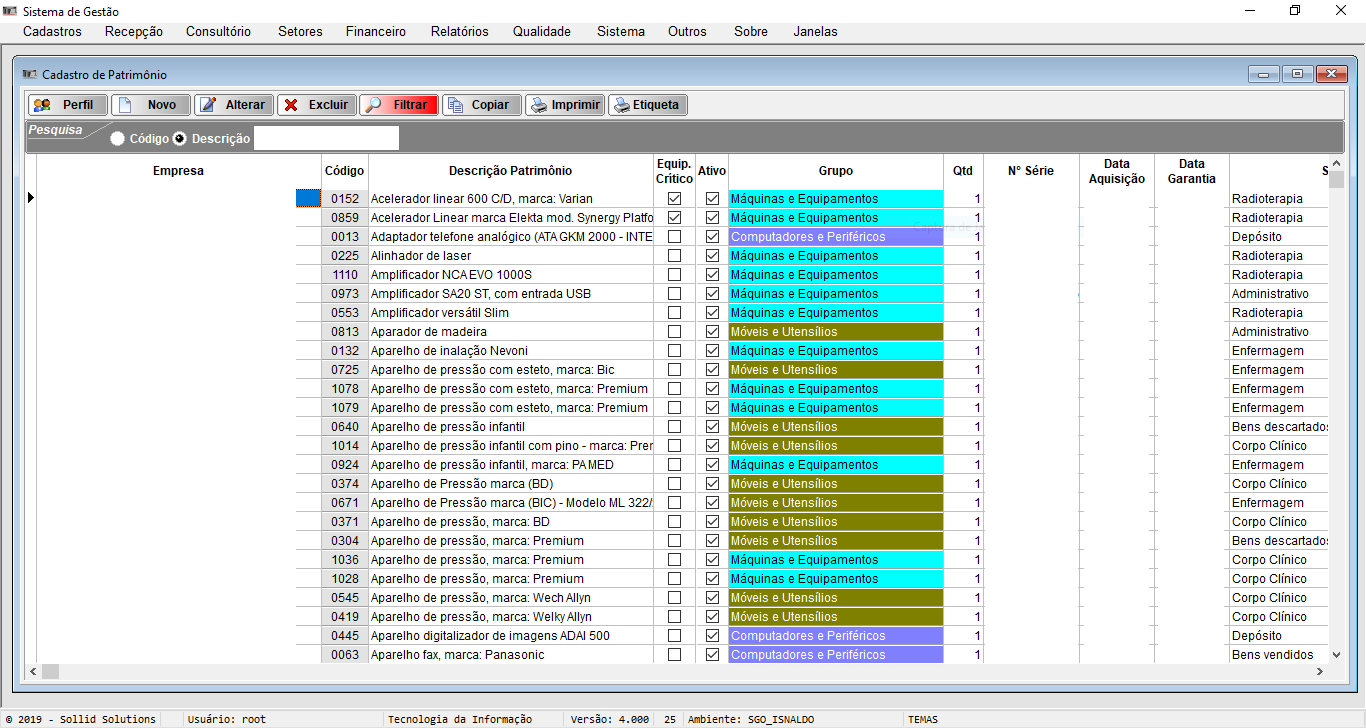
Task: Click the Etiqueta button
Action: click(648, 105)
